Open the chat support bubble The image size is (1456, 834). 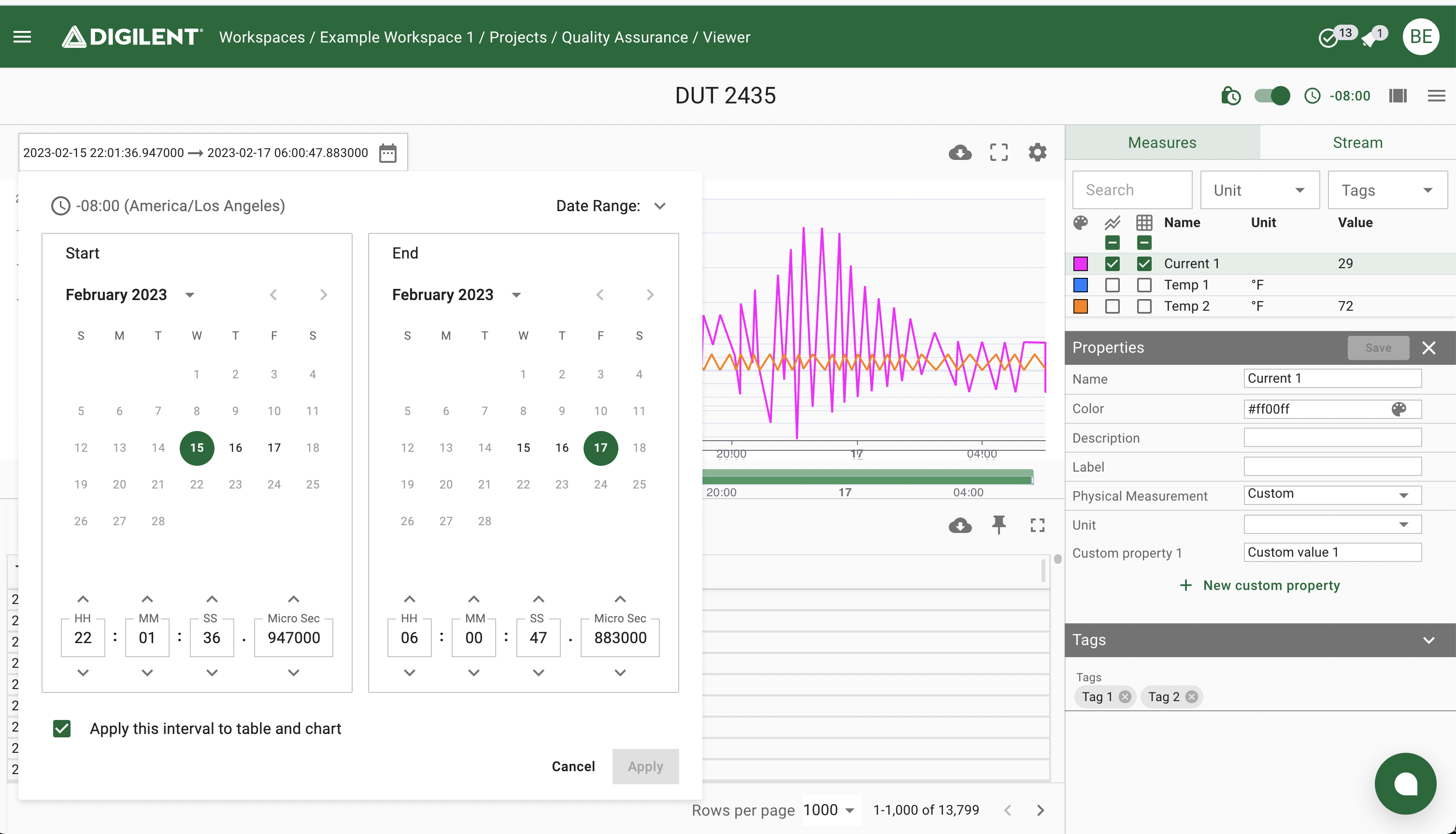coord(1405,784)
